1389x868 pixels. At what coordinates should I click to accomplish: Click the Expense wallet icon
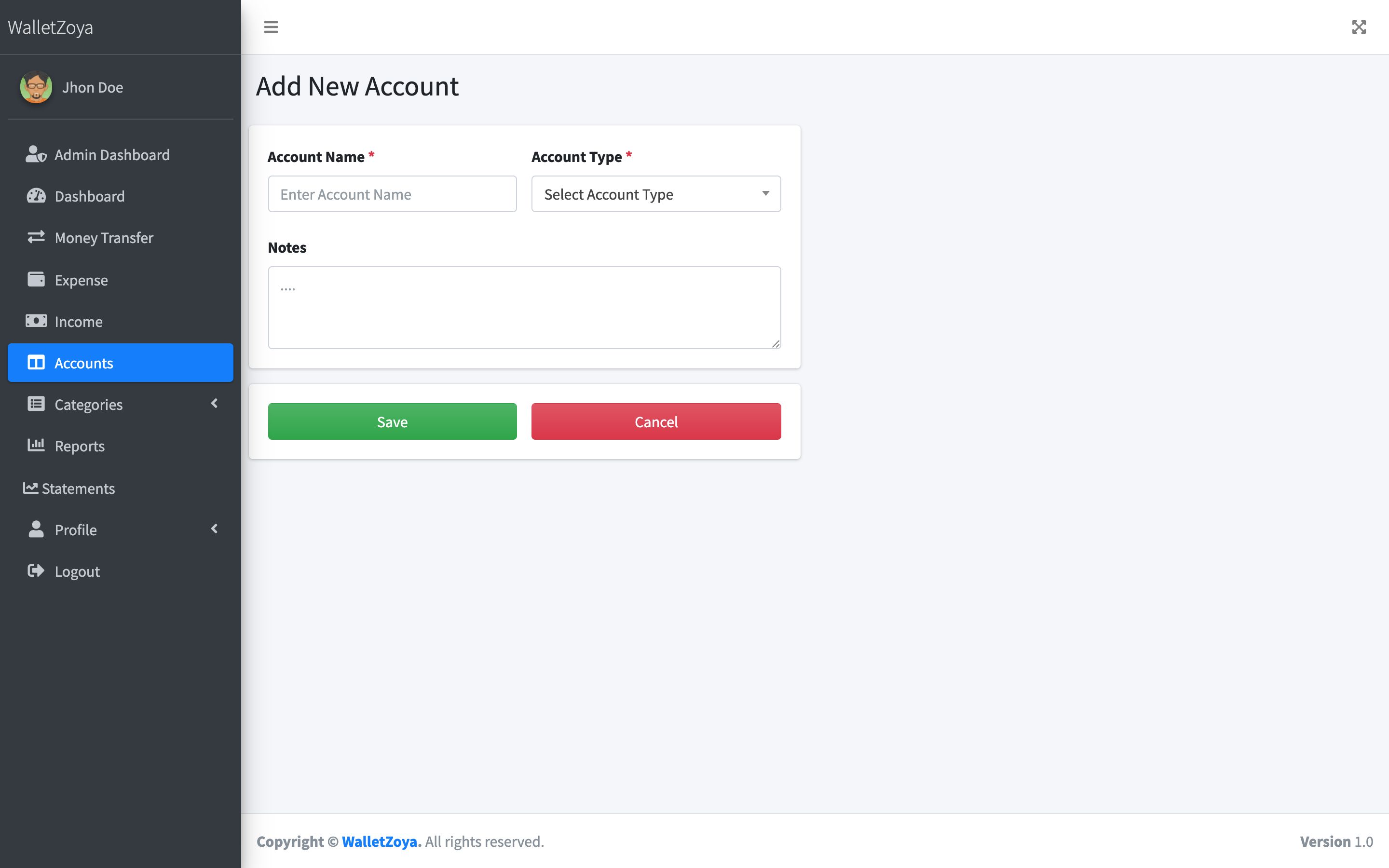click(x=36, y=280)
